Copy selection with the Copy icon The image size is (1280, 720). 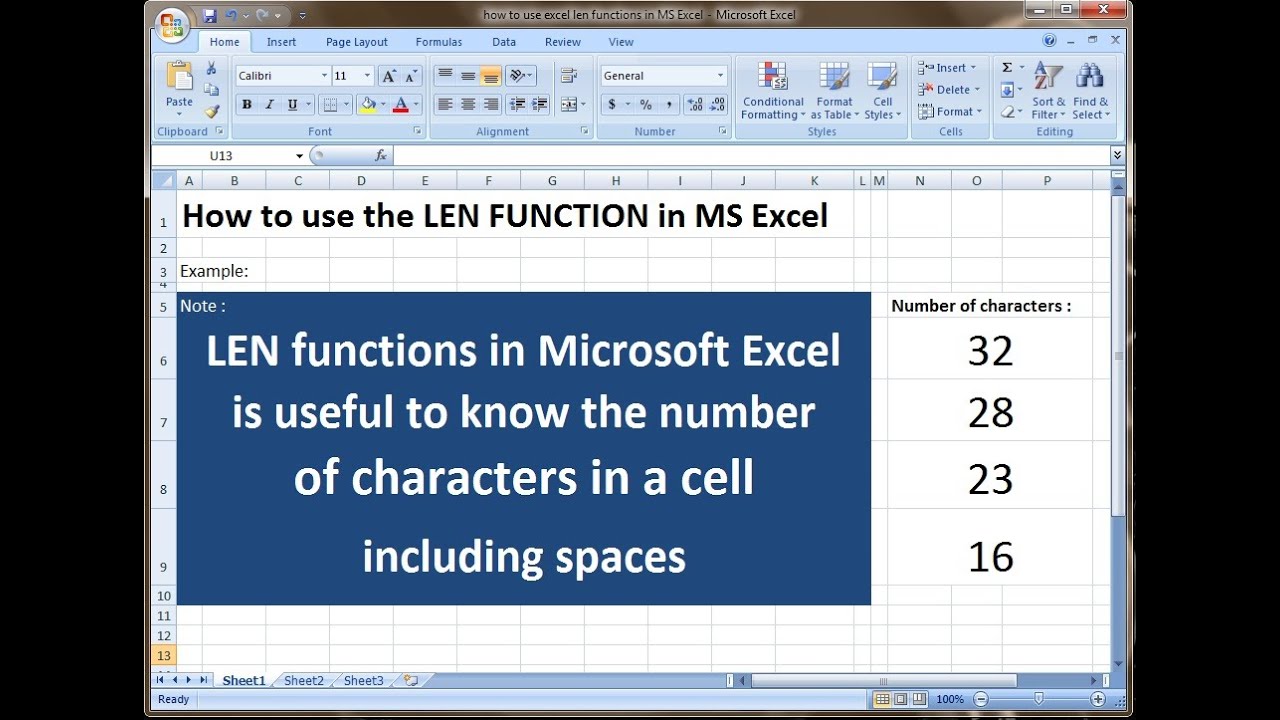point(211,91)
